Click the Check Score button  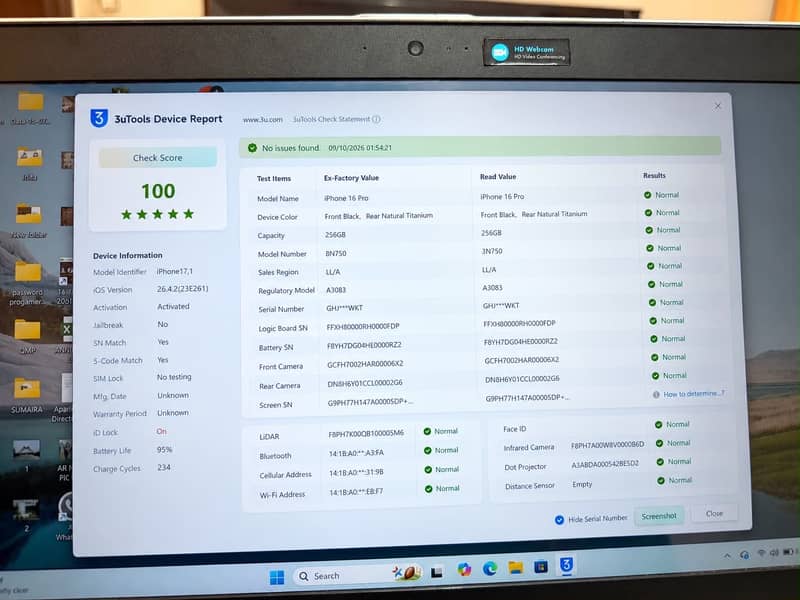click(x=158, y=158)
